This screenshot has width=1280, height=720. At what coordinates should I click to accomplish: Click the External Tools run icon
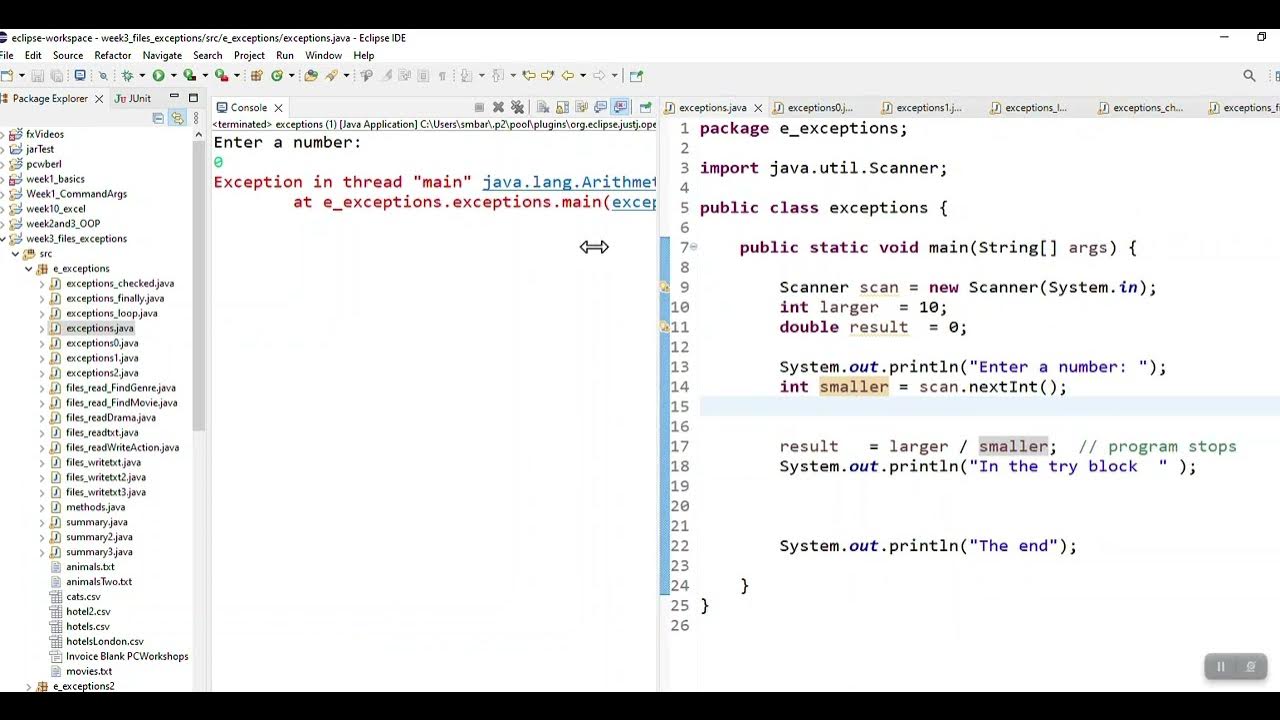pyautogui.click(x=221, y=75)
